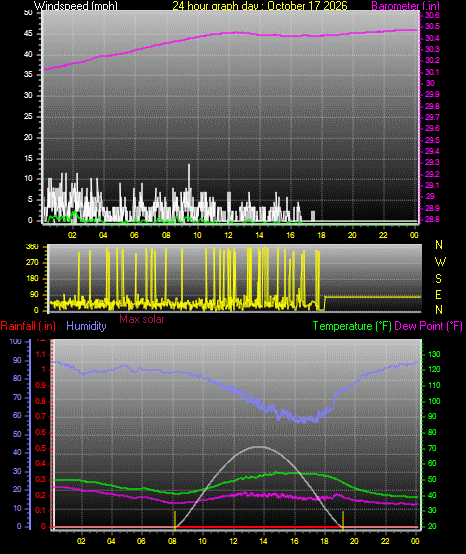Click wind direction axis value 360
Viewport: 466px width, 554px height.
[x=32, y=247]
